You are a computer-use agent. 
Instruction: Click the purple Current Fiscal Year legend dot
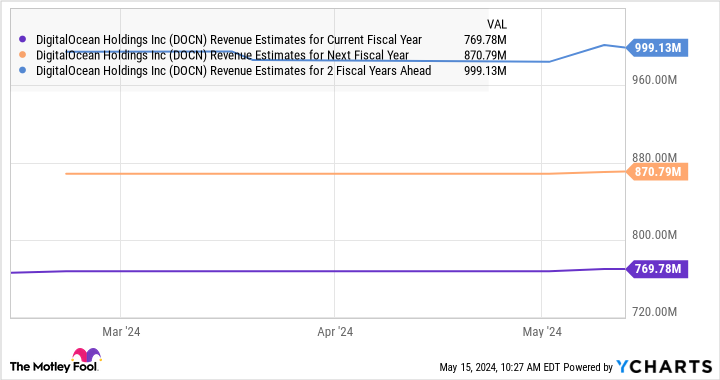click(22, 39)
